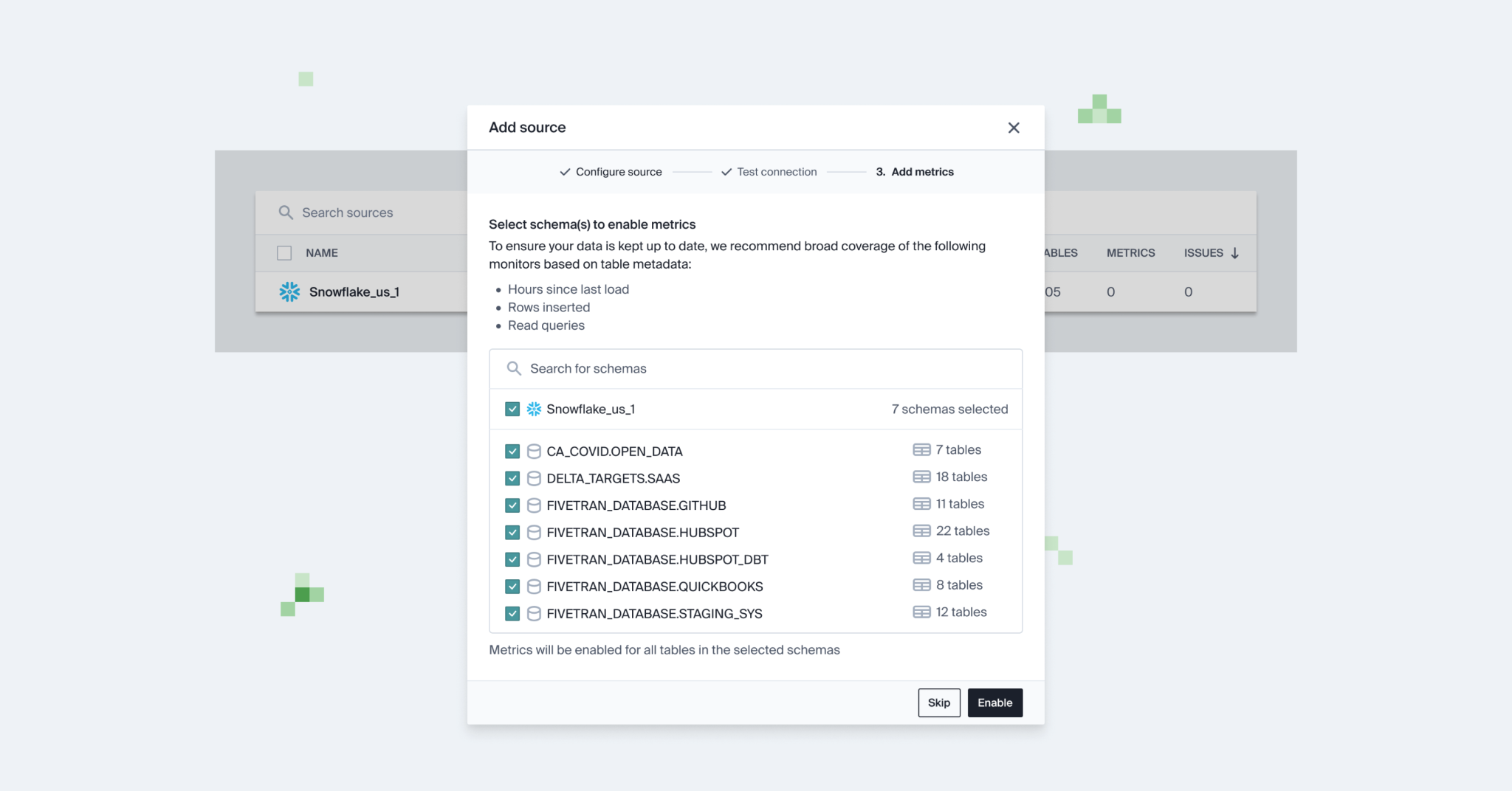Viewport: 1512px width, 791px height.
Task: Click the magnifier icon in Search sources
Action: 286,213
